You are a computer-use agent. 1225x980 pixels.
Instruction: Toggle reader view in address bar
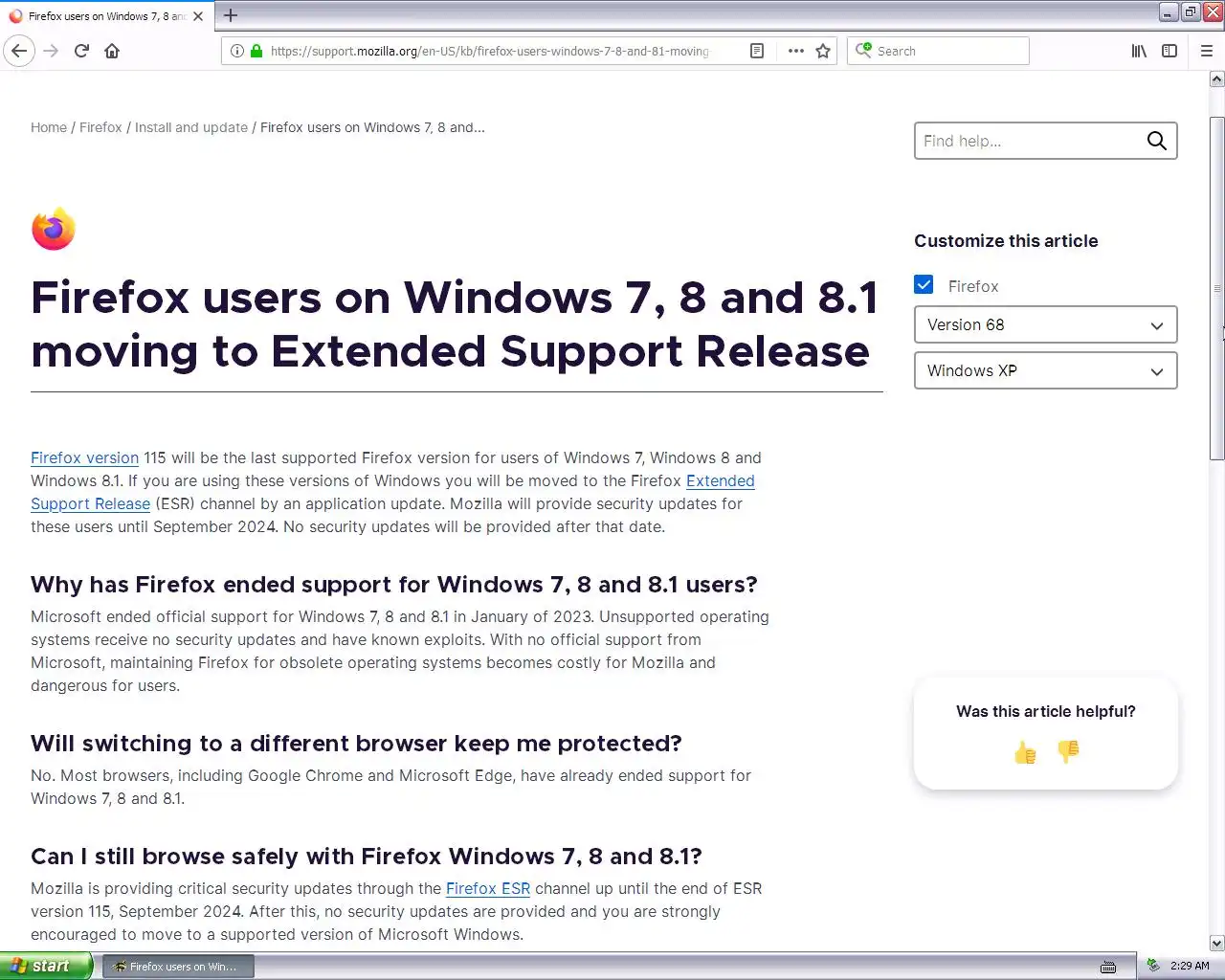point(757,51)
